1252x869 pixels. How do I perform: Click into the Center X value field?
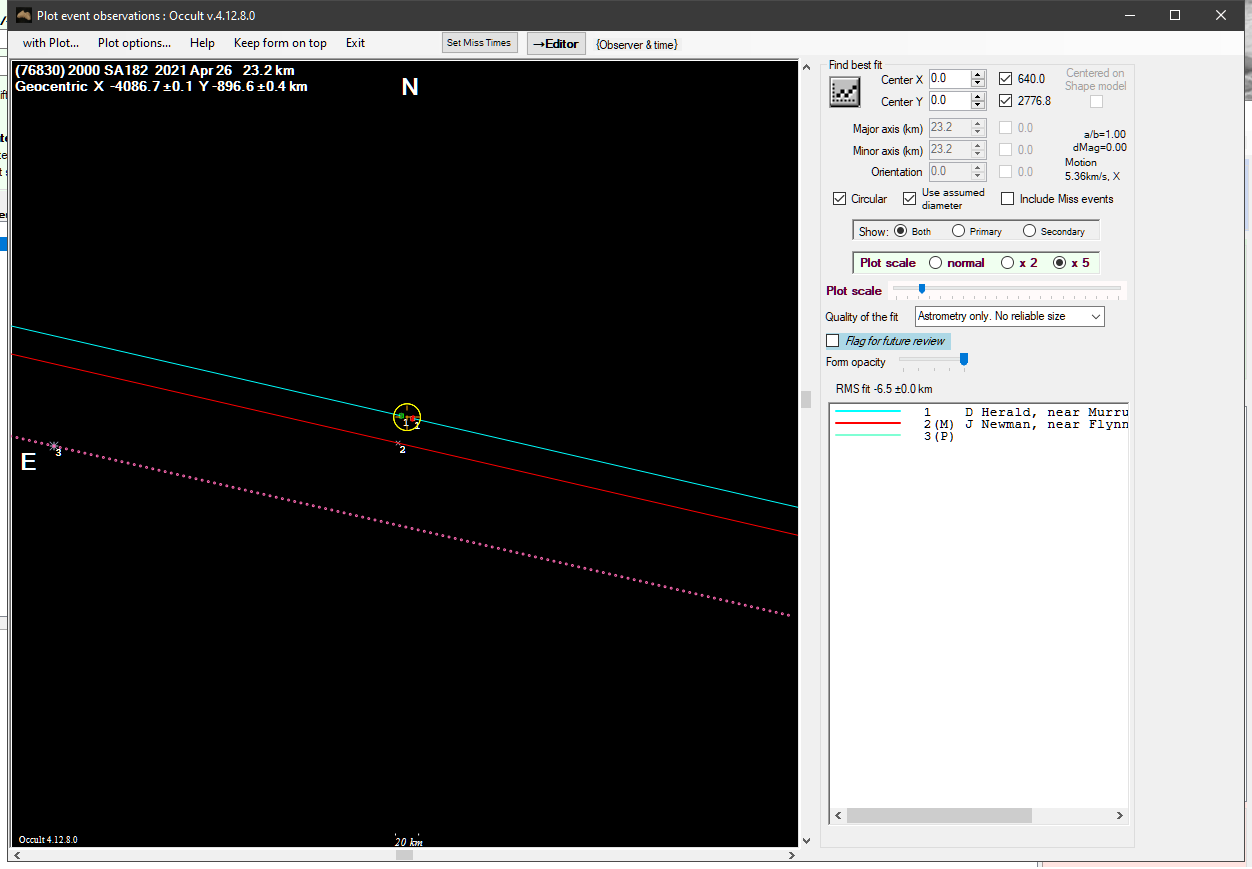(949, 79)
